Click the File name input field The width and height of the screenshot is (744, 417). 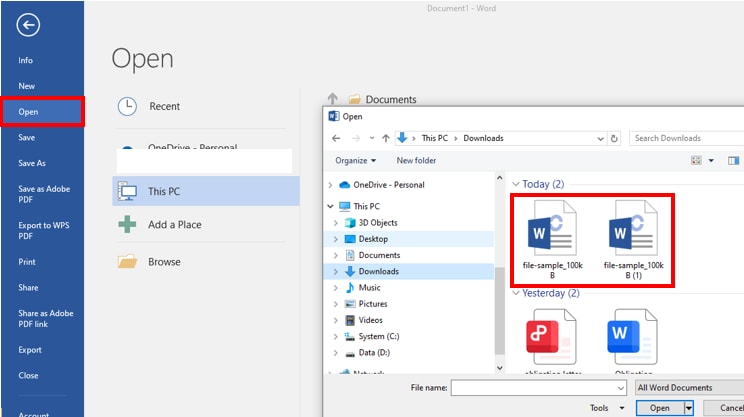(538, 388)
